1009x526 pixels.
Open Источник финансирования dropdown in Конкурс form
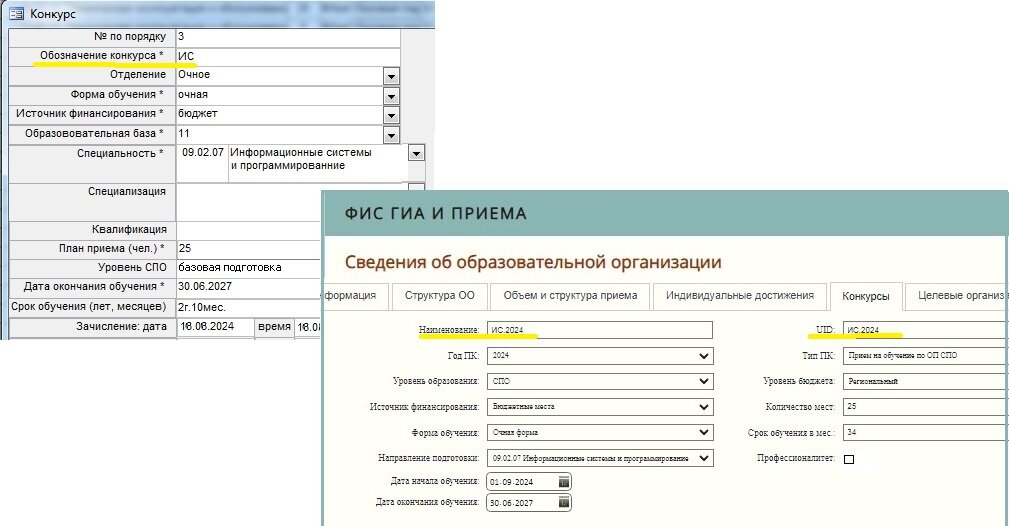pyautogui.click(x=391, y=116)
